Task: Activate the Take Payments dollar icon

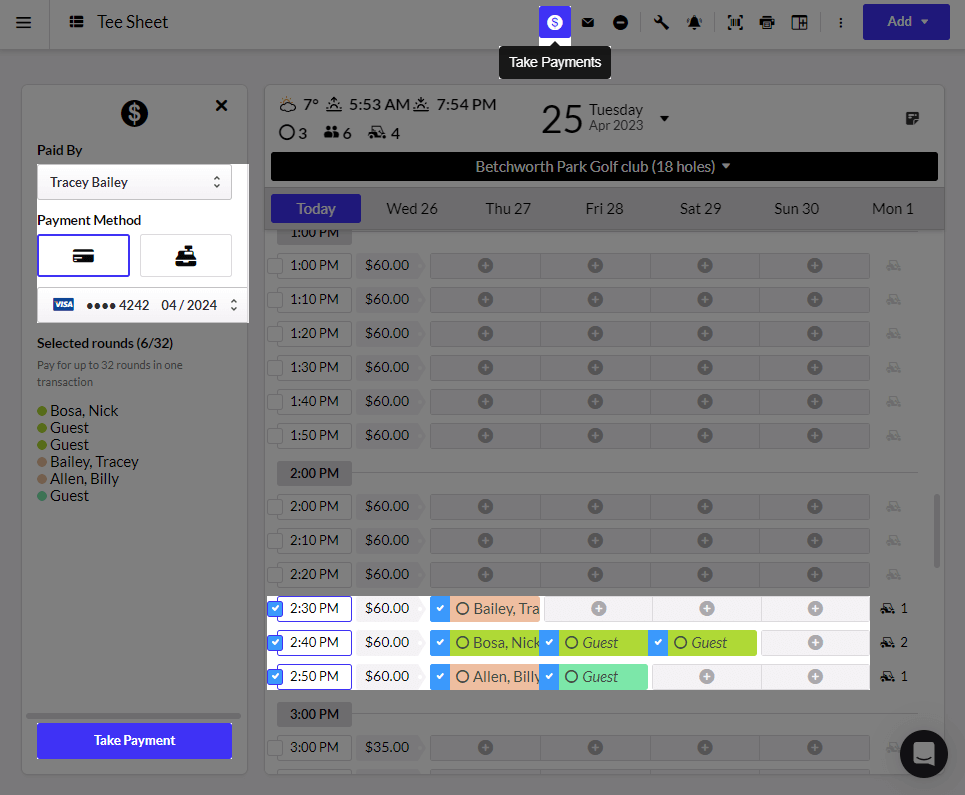Action: pos(555,23)
